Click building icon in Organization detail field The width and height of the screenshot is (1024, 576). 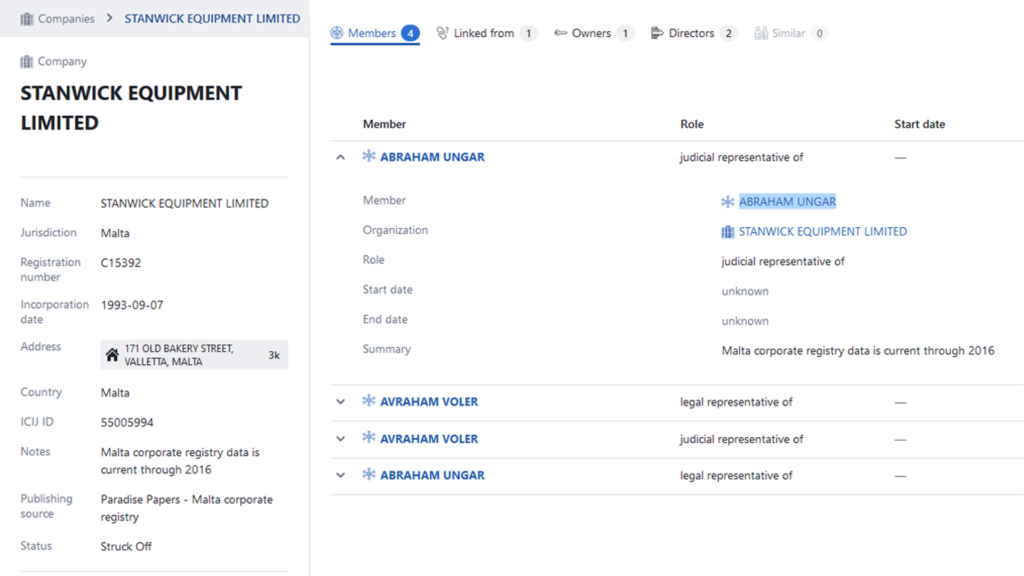click(x=728, y=232)
